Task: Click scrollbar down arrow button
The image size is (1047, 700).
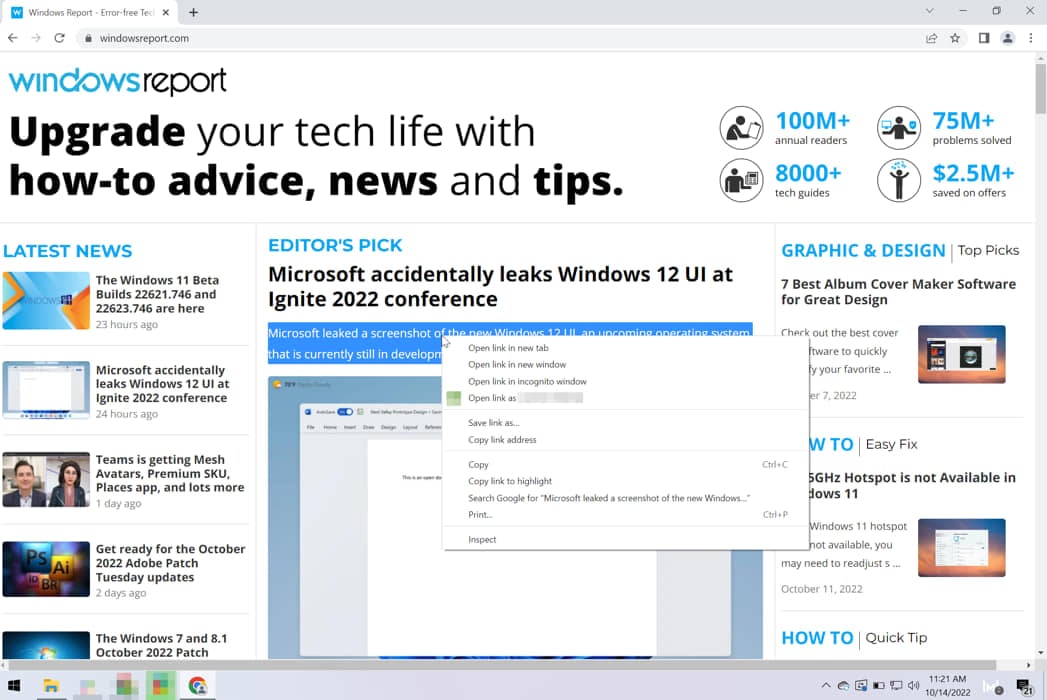Action: (x=1041, y=653)
